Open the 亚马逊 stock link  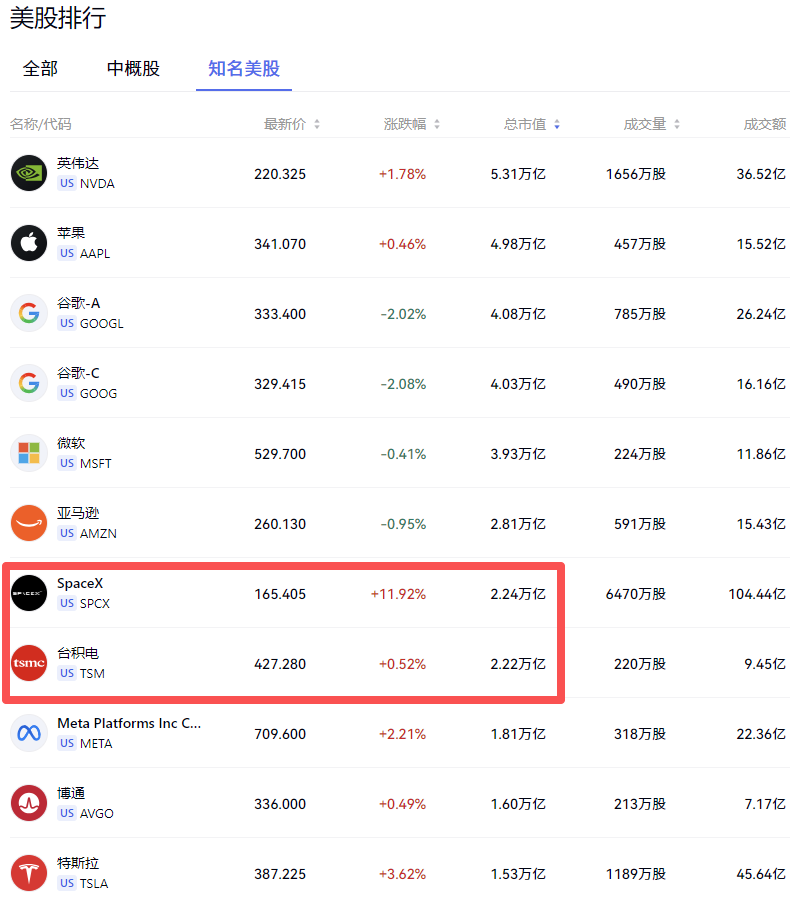point(78,513)
